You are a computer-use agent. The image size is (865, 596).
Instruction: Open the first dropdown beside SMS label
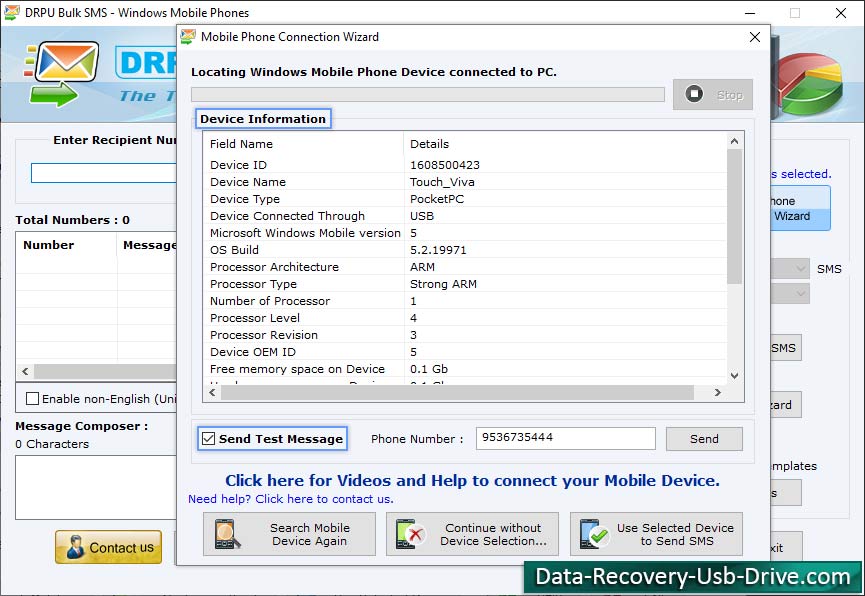click(x=789, y=269)
